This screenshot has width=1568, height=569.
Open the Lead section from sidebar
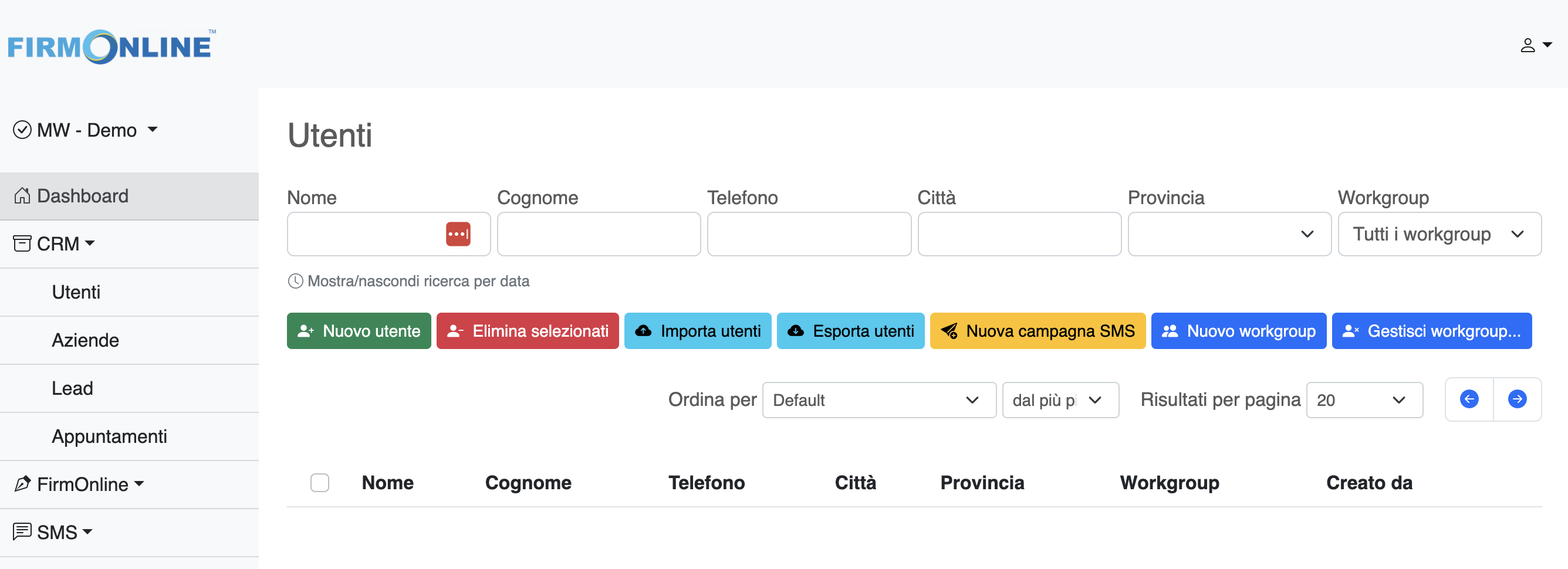click(x=72, y=388)
